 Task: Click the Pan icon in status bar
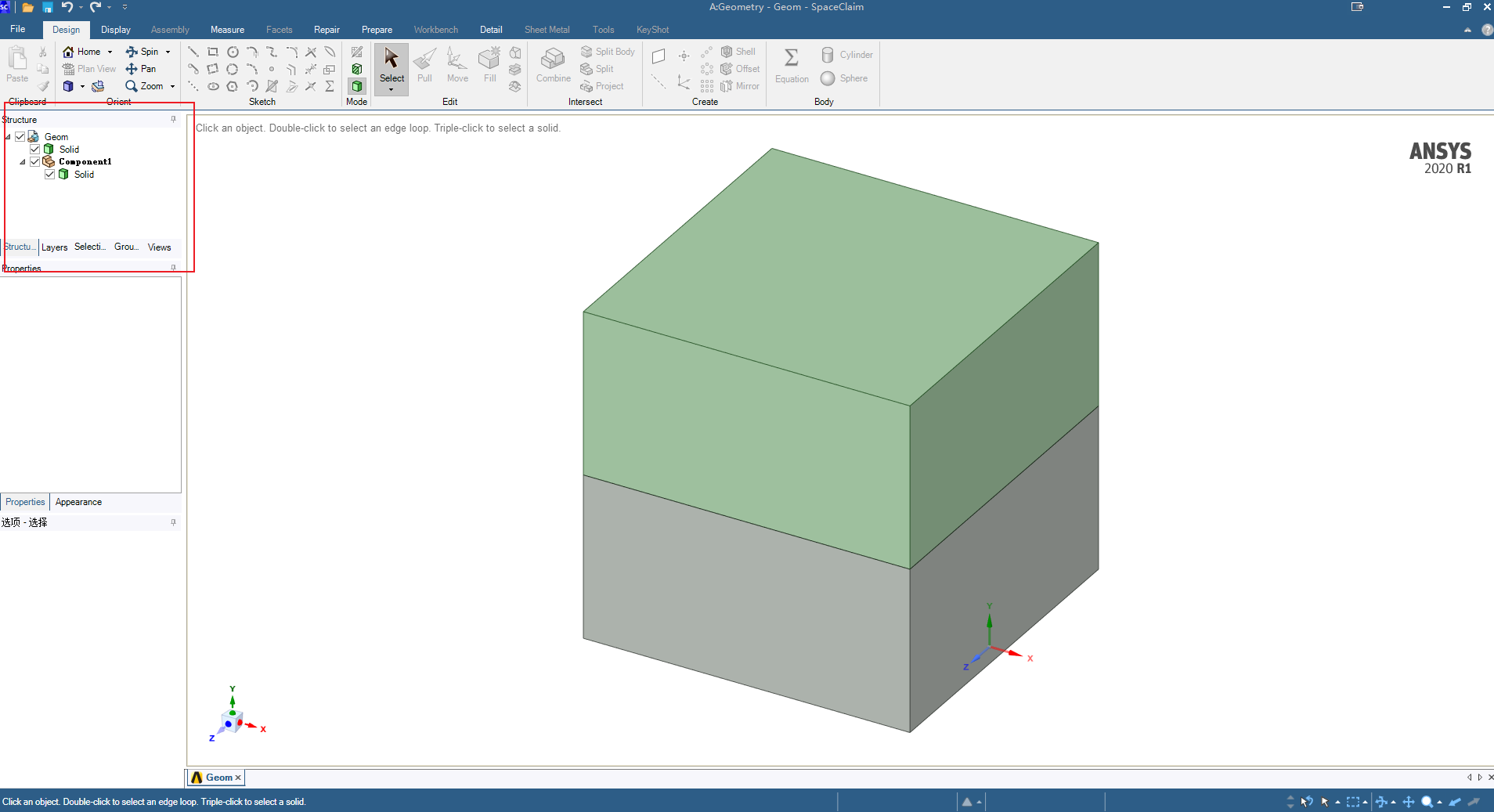pyautogui.click(x=1409, y=802)
